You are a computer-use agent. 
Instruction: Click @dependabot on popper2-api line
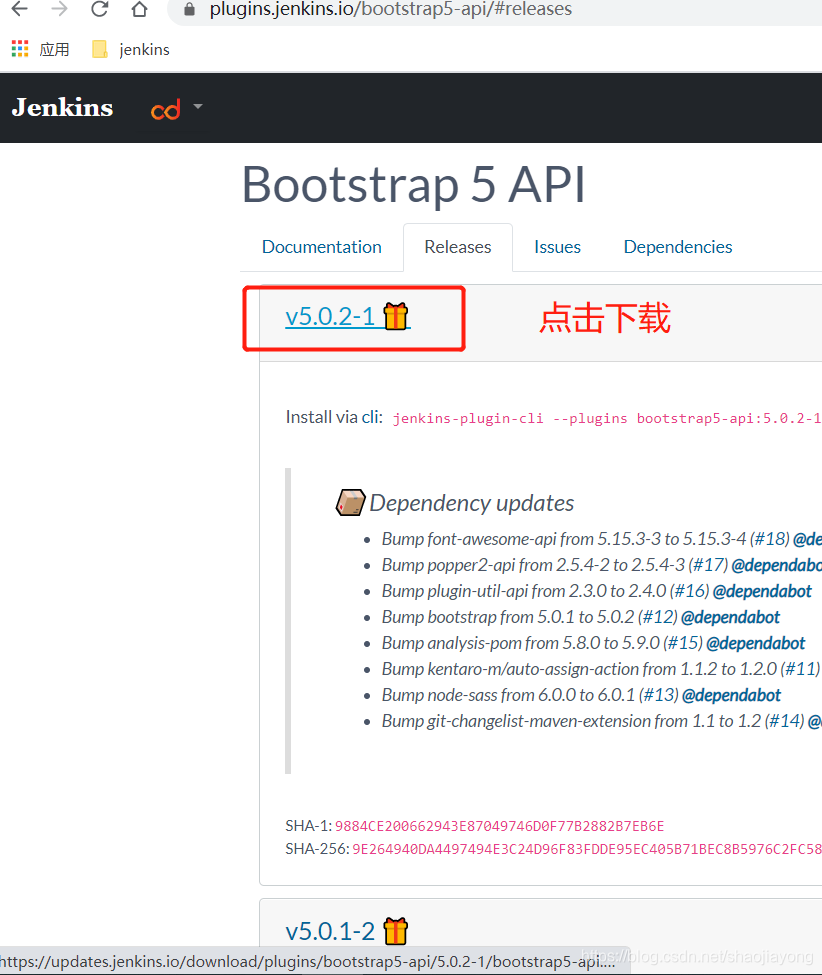(x=777, y=565)
